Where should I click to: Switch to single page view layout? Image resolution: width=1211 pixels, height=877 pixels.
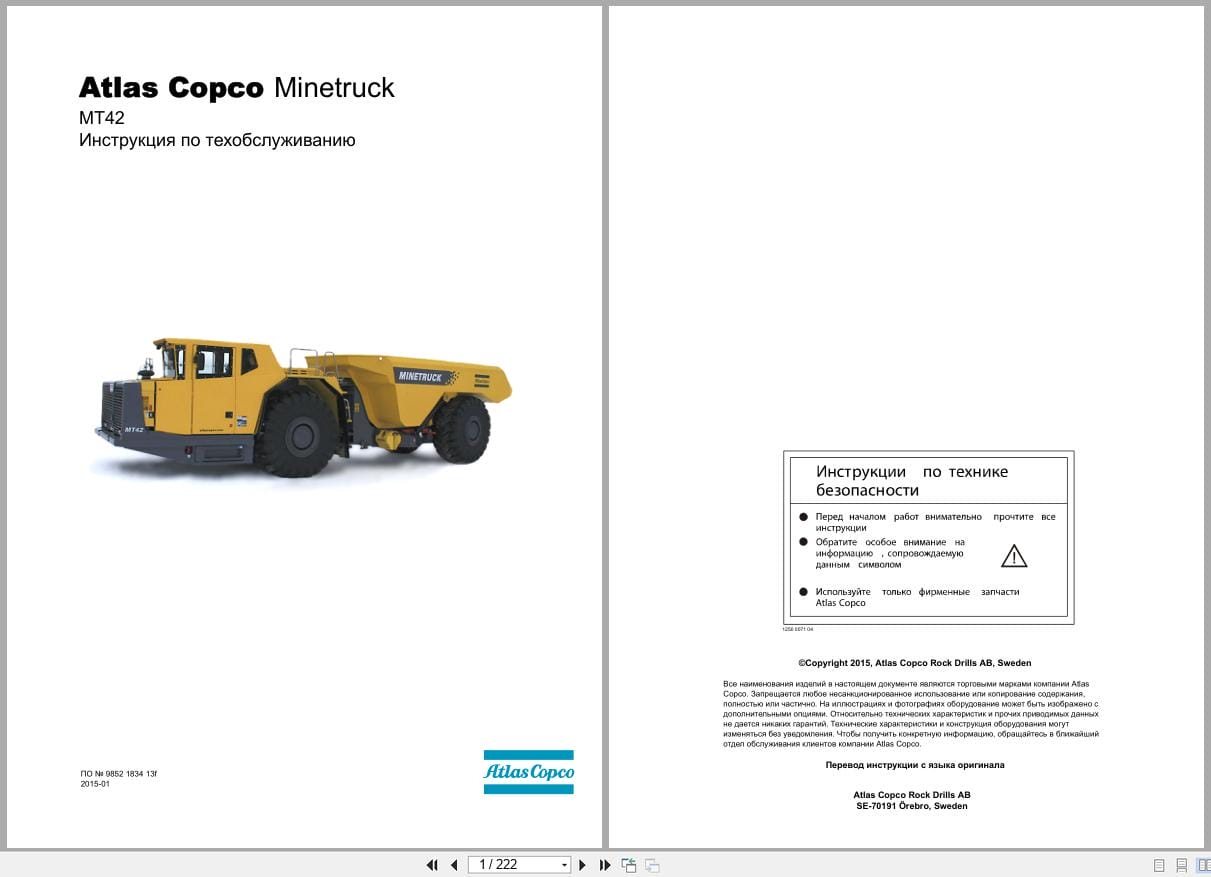[x=1159, y=865]
